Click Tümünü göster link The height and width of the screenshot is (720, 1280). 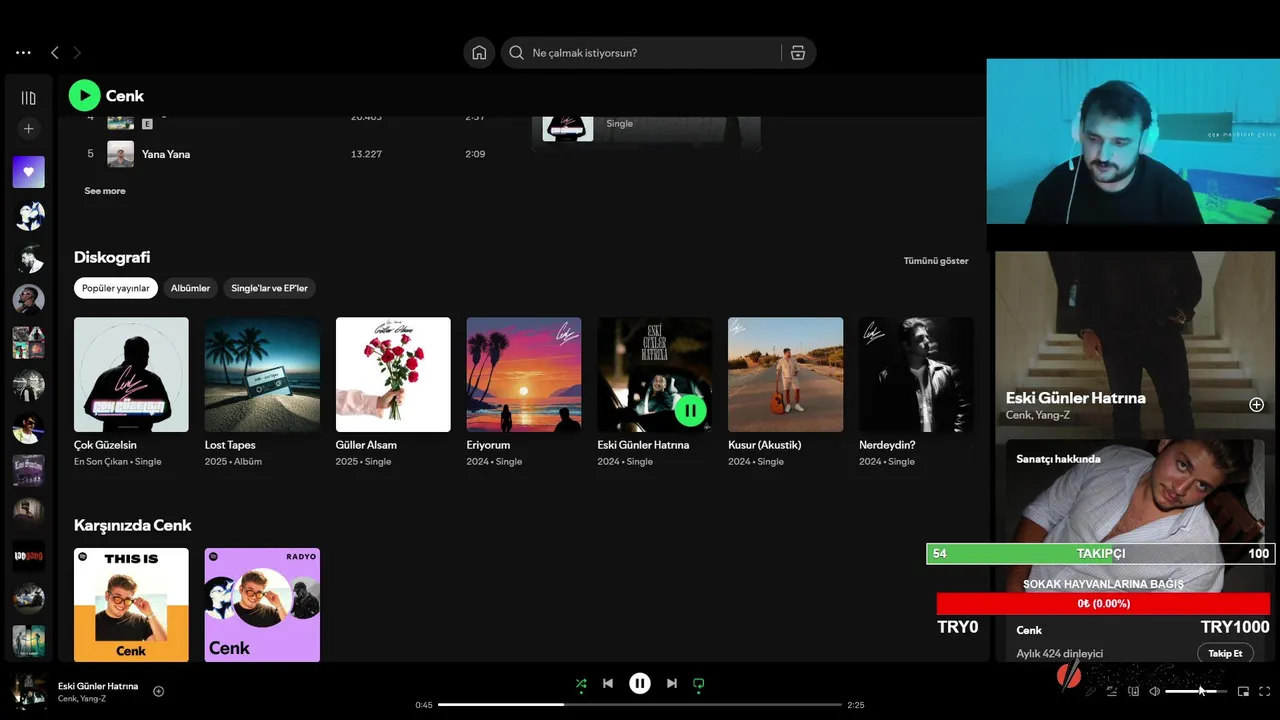point(936,261)
